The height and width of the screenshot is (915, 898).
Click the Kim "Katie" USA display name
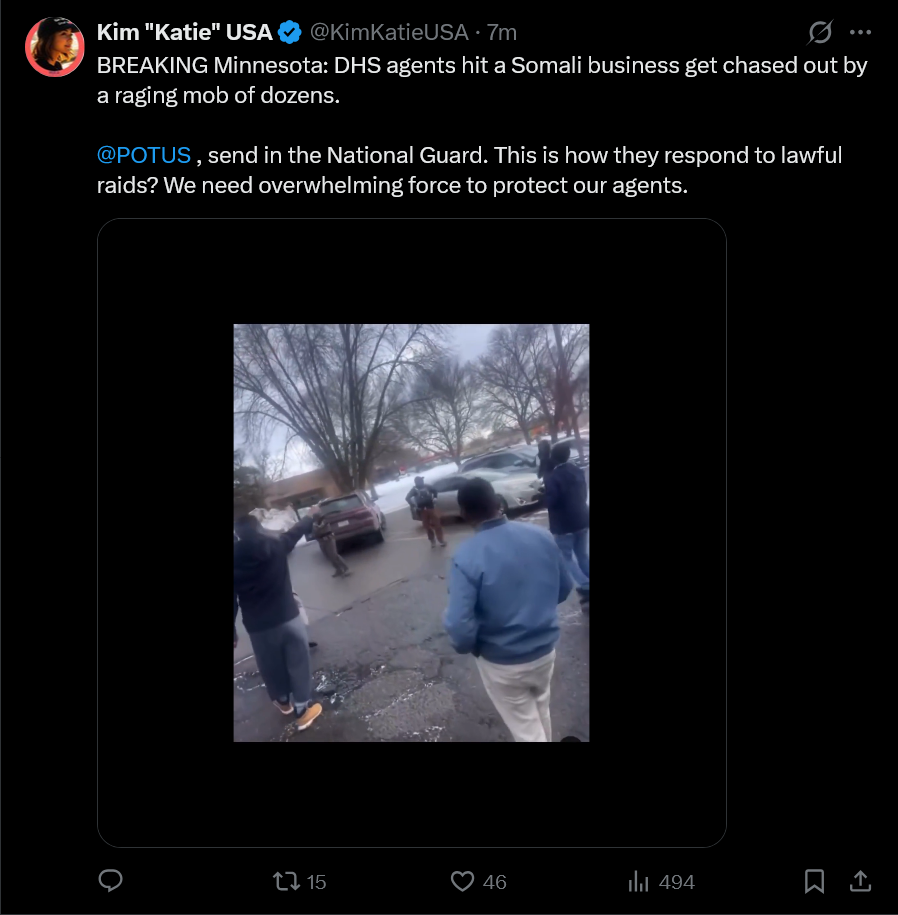pyautogui.click(x=184, y=32)
